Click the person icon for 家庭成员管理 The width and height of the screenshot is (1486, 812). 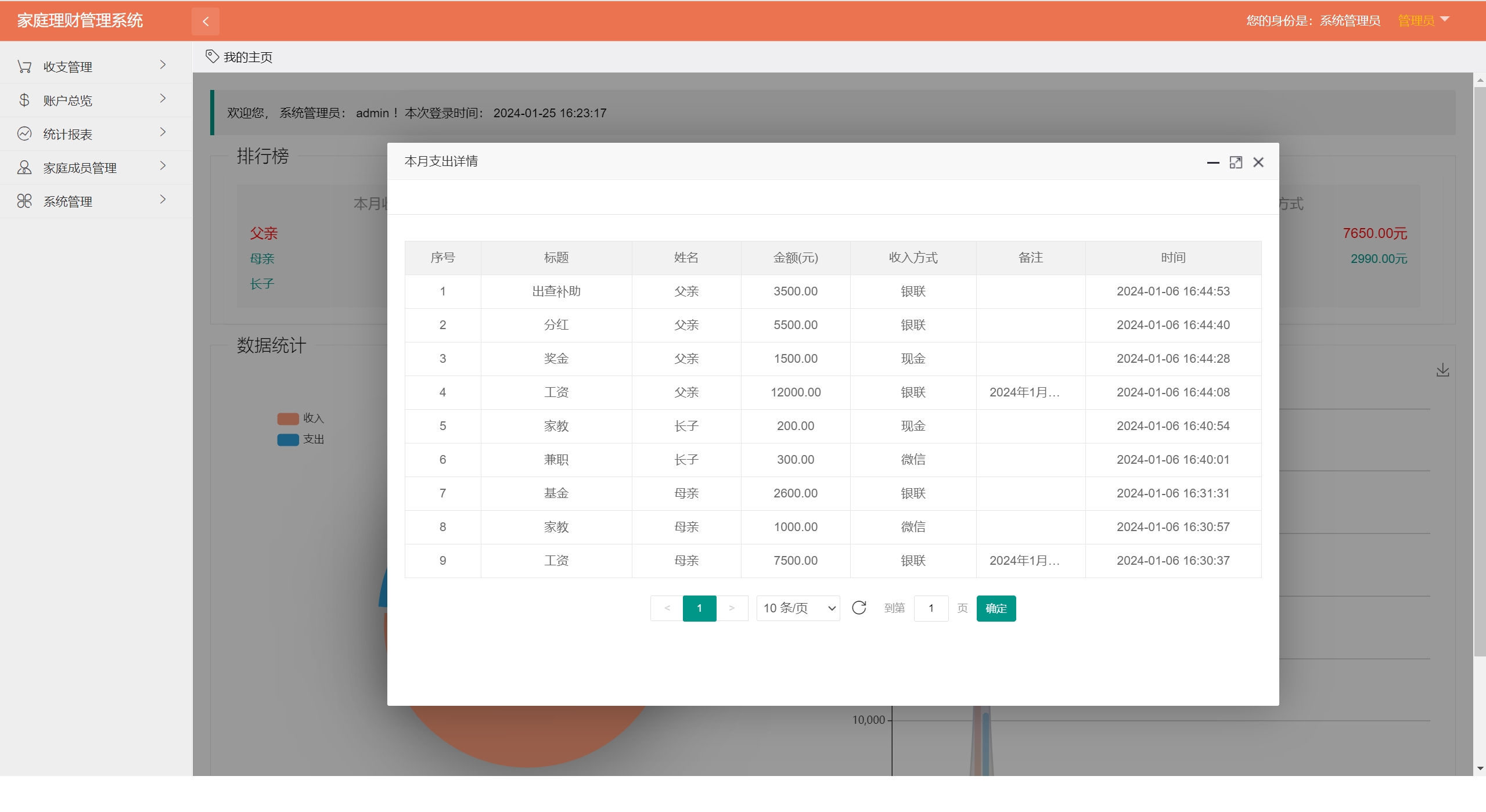[x=24, y=168]
